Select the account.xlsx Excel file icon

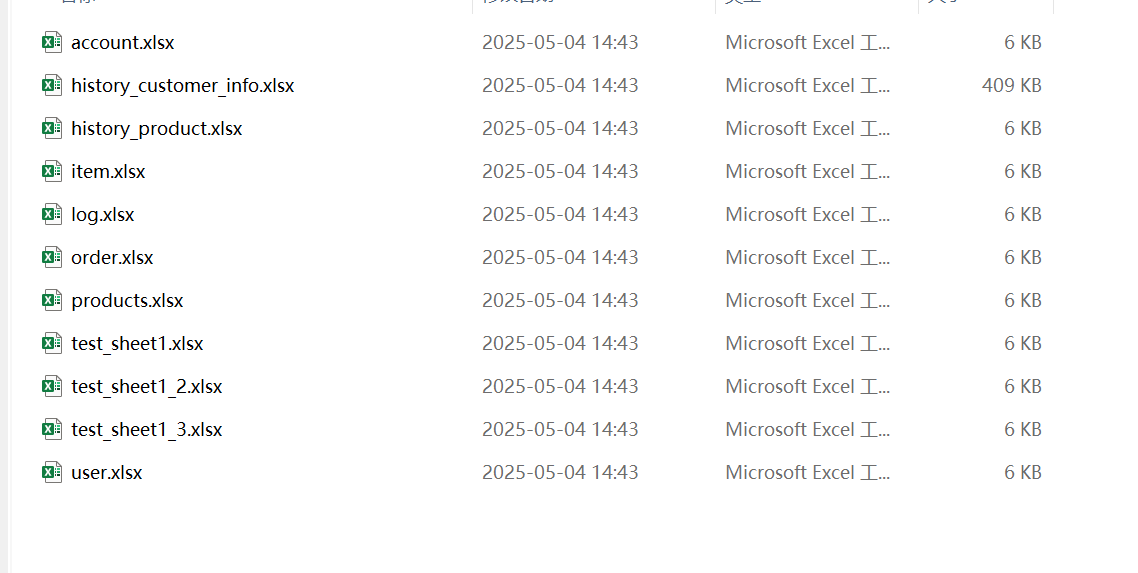(x=52, y=42)
